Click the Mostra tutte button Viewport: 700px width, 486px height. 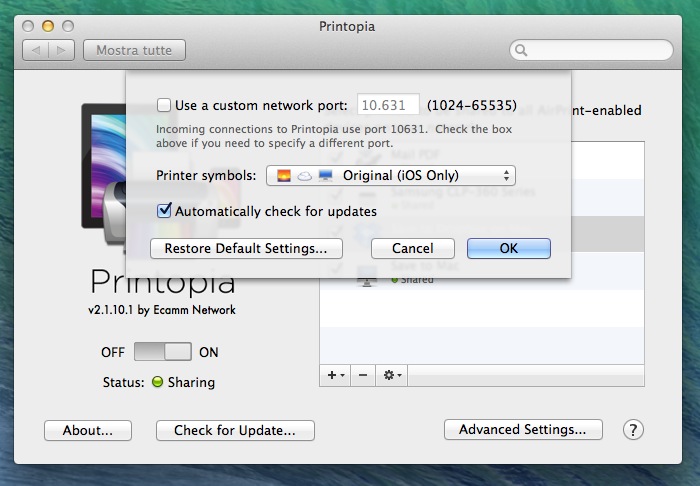click(134, 50)
